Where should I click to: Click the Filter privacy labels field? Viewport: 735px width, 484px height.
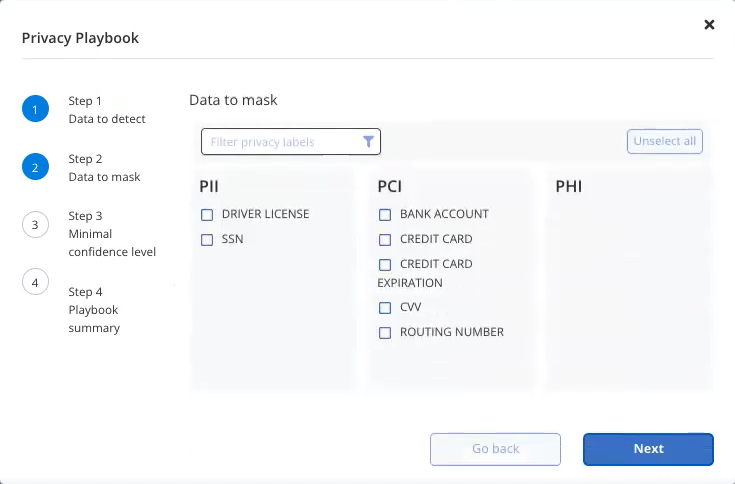tap(291, 141)
